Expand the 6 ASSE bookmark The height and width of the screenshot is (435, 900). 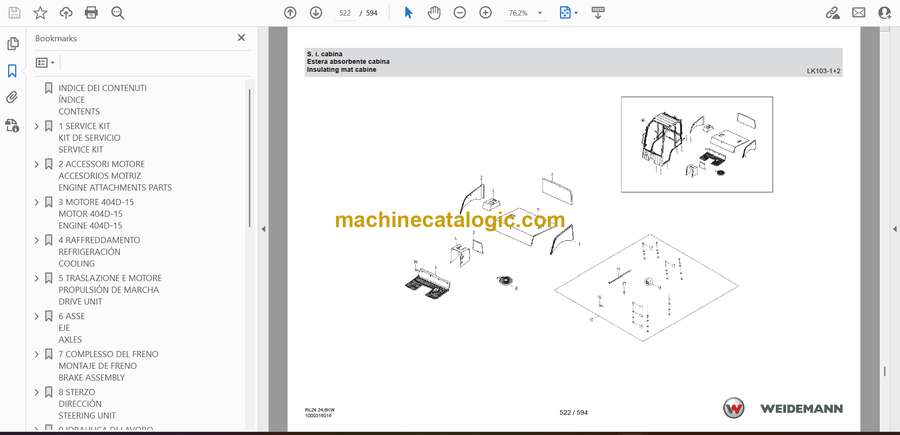37,316
